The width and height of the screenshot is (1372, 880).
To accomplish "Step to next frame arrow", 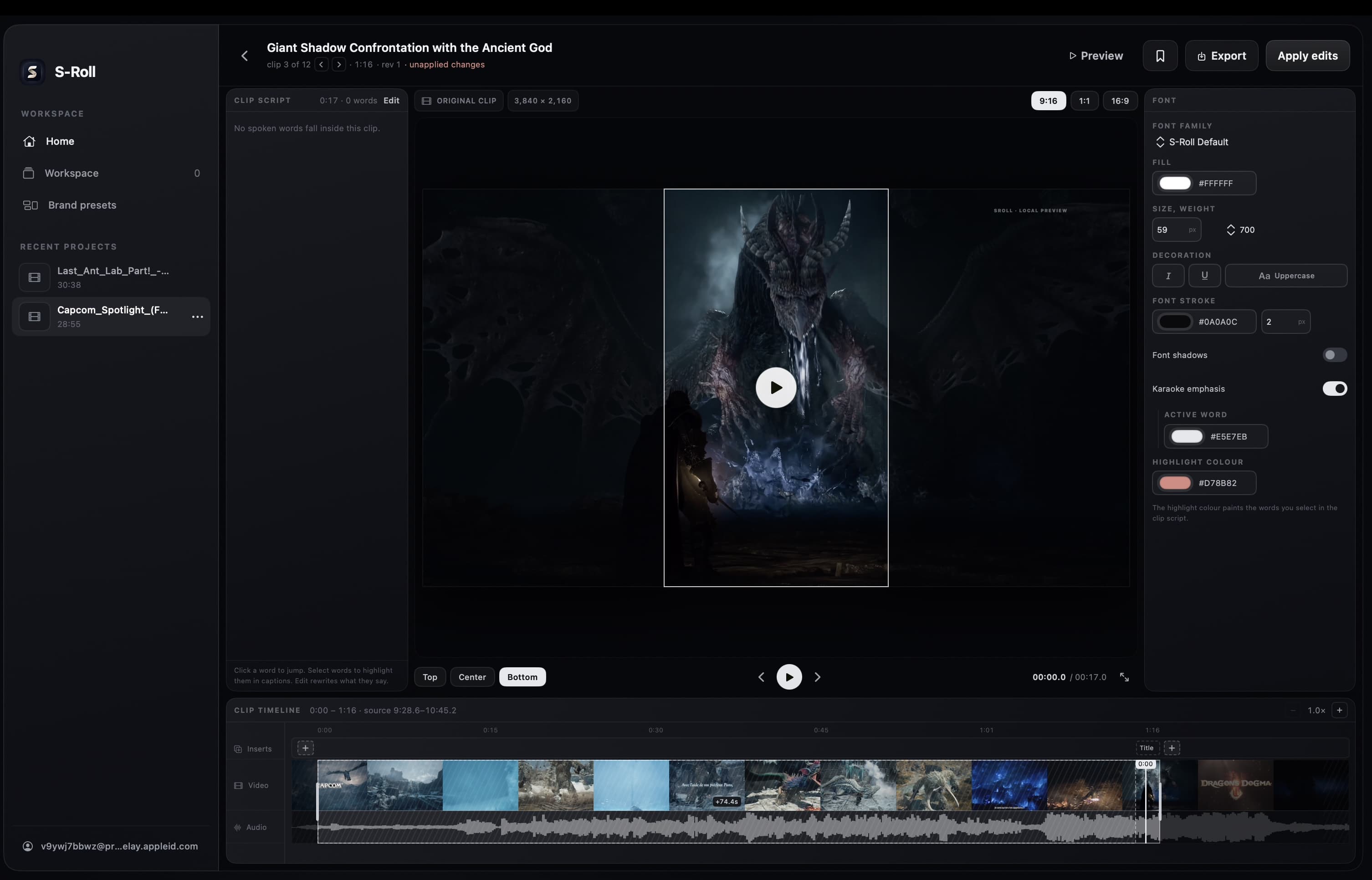I will point(817,677).
